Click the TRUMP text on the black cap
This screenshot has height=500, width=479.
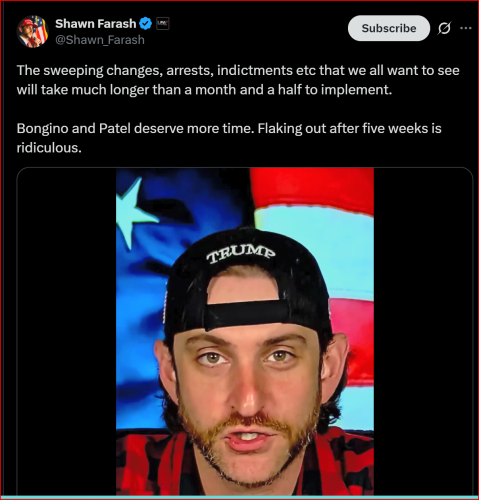pos(241,254)
